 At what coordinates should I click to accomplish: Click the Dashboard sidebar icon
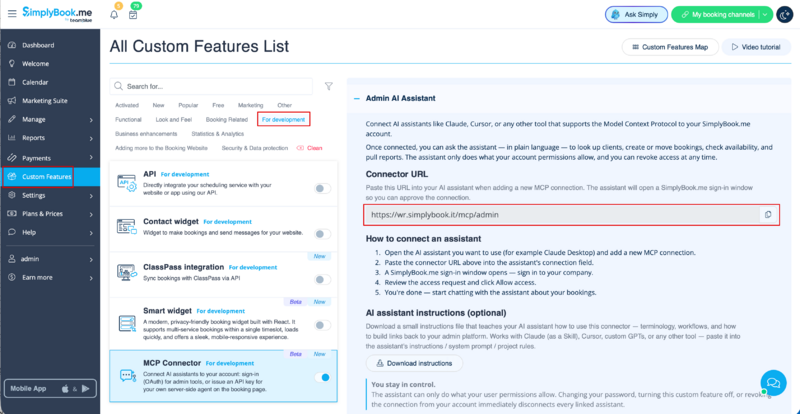click(x=12, y=45)
